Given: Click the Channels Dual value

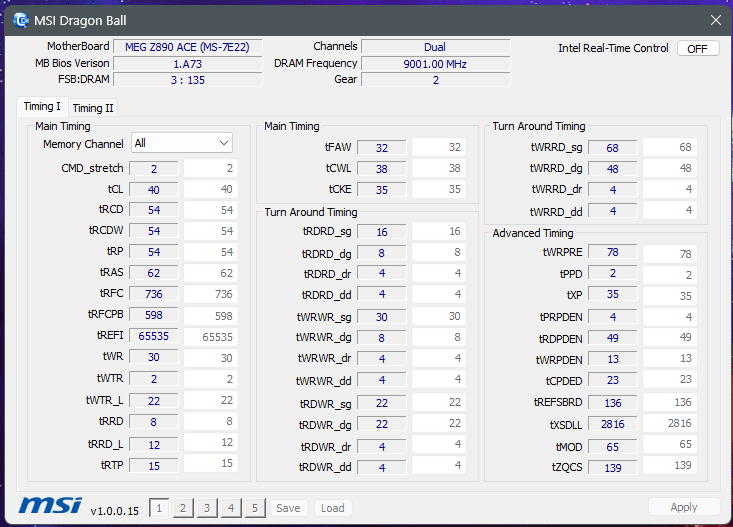Looking at the screenshot, I should (436, 47).
